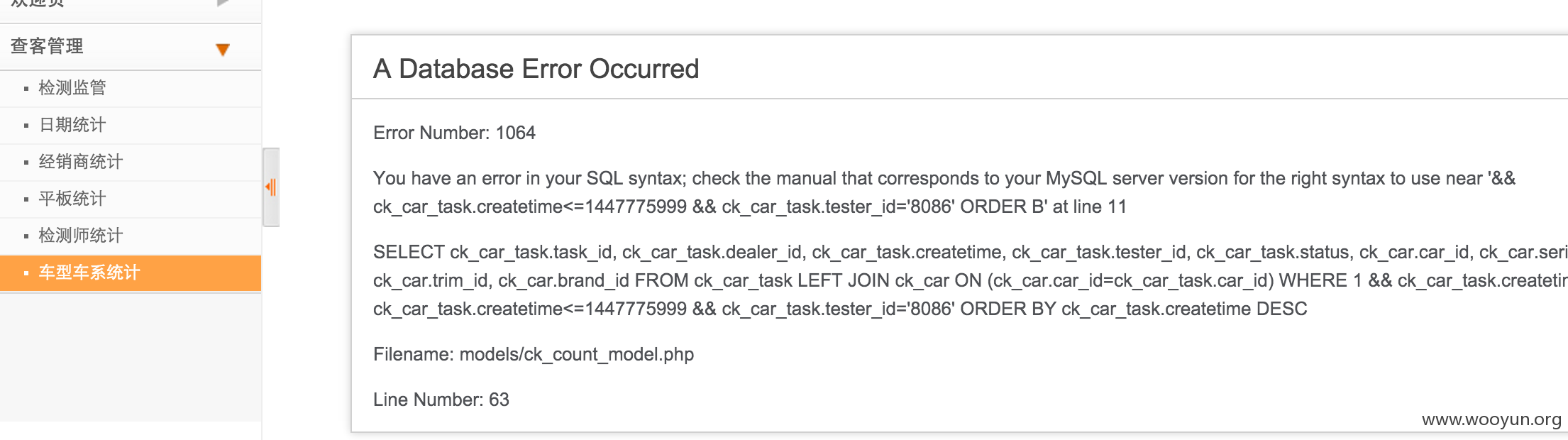The height and width of the screenshot is (440, 1568).
Task: Click the bullet icon beside 车型车系统计
Action: [26, 273]
